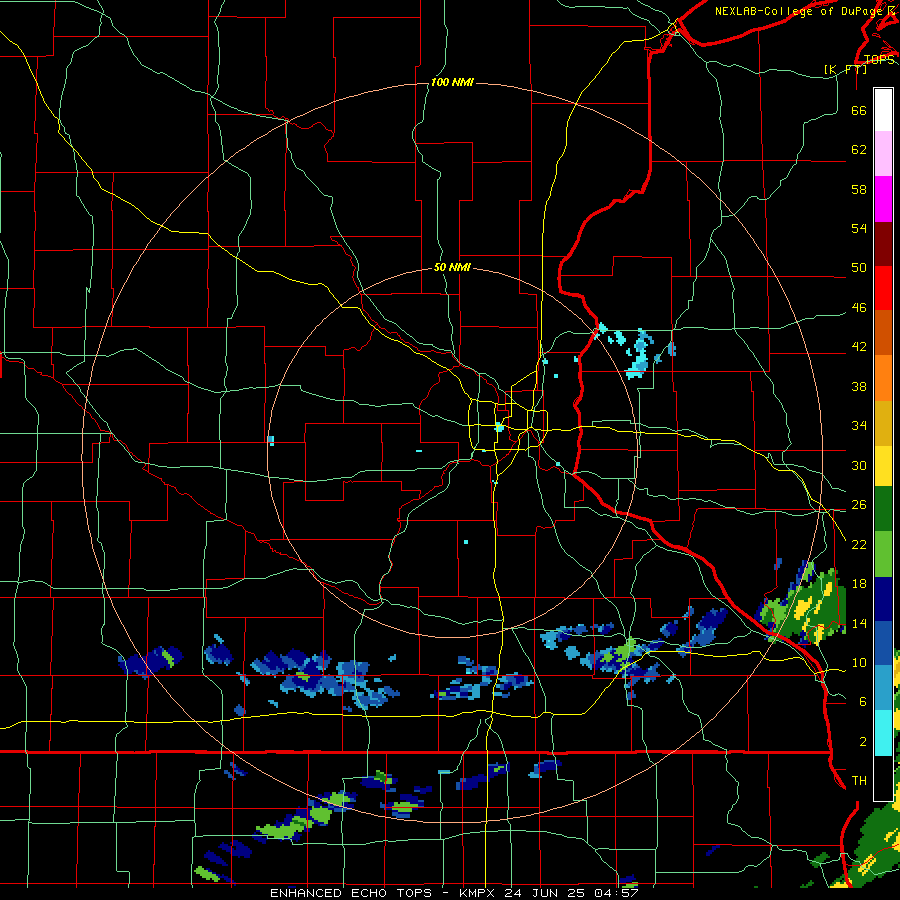Click the cyan legend swatch

coord(883,733)
